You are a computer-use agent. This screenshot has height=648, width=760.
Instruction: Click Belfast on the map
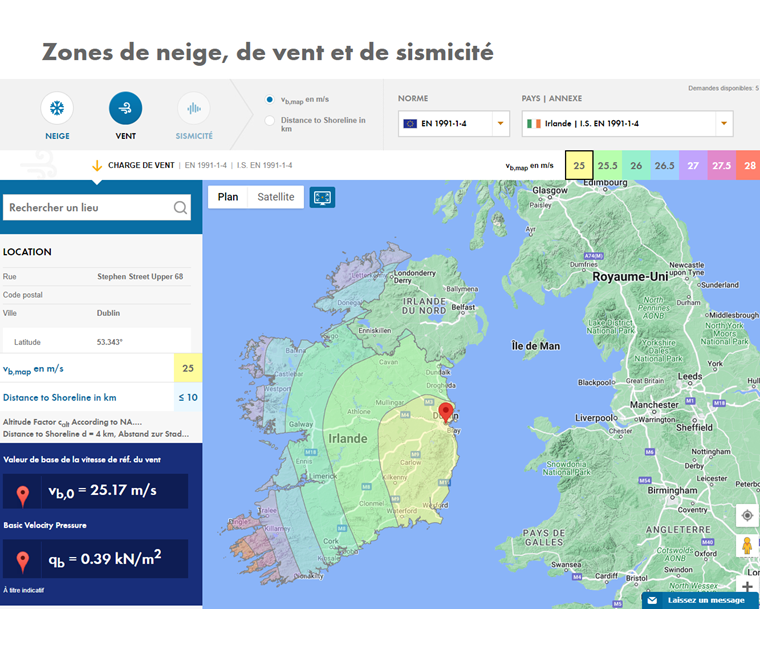[463, 307]
